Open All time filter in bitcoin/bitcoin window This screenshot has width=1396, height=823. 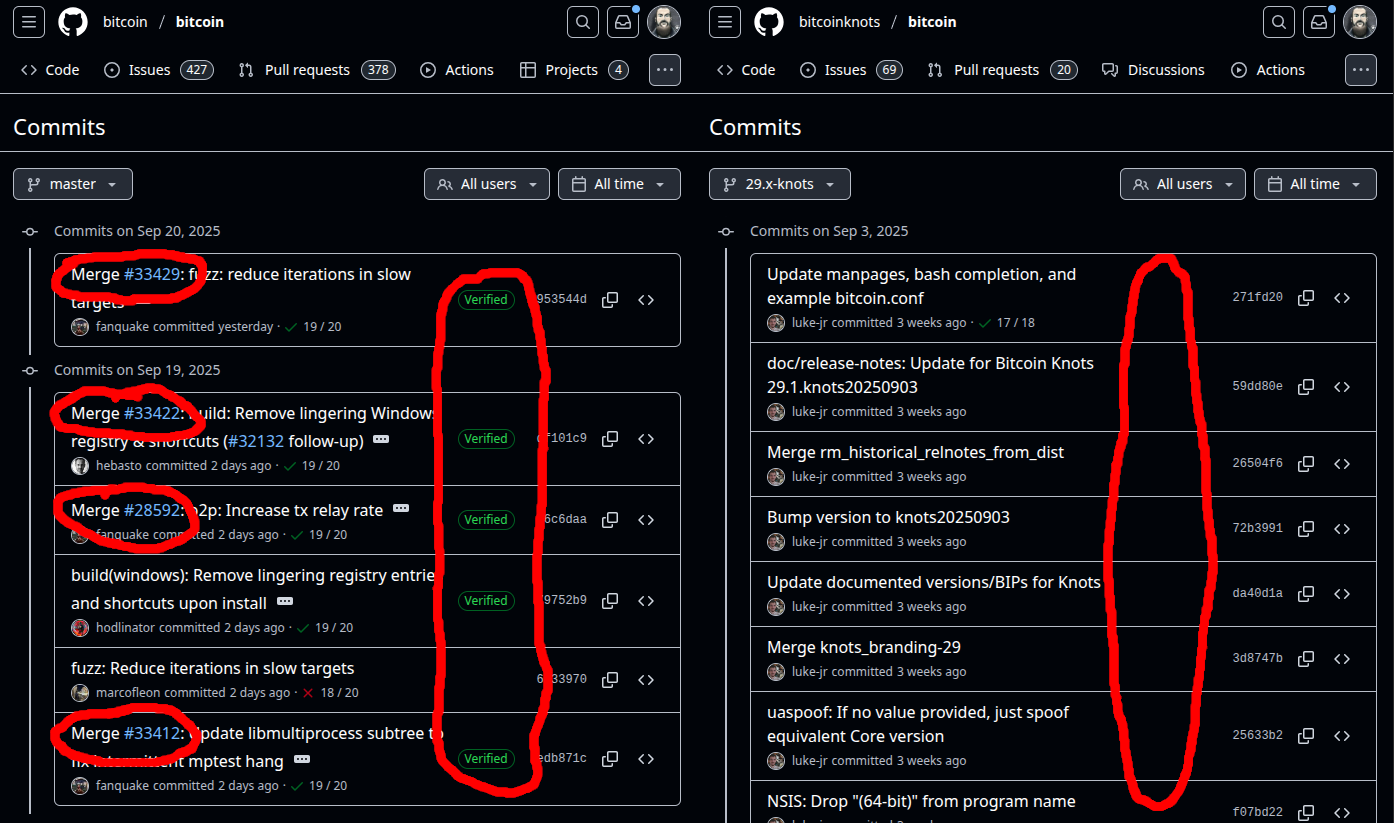coord(619,184)
